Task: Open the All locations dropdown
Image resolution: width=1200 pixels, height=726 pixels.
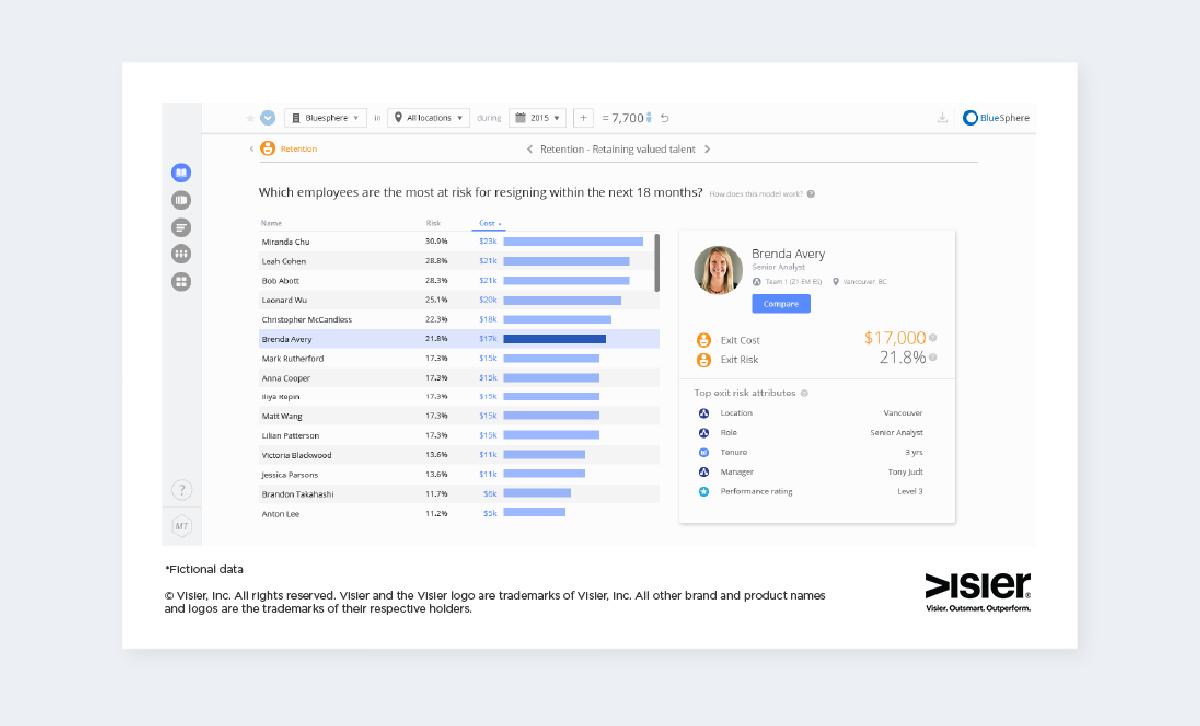Action: [x=428, y=118]
